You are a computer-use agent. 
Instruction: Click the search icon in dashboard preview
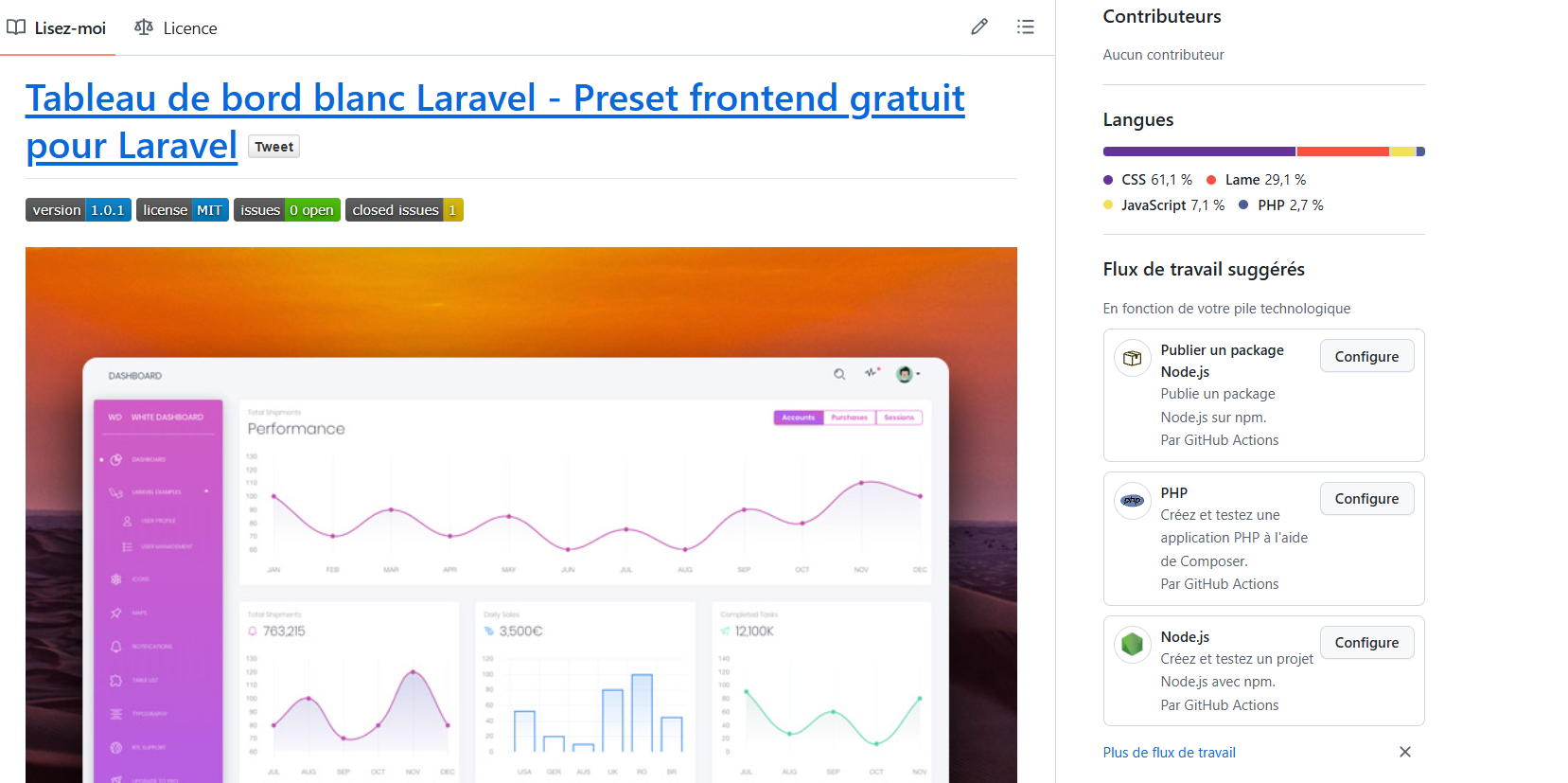pos(839,374)
